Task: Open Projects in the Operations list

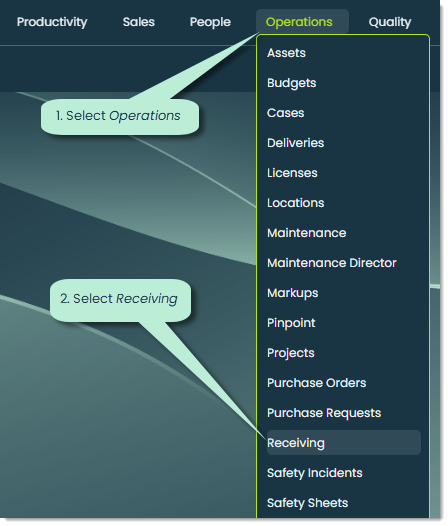Action: [291, 353]
